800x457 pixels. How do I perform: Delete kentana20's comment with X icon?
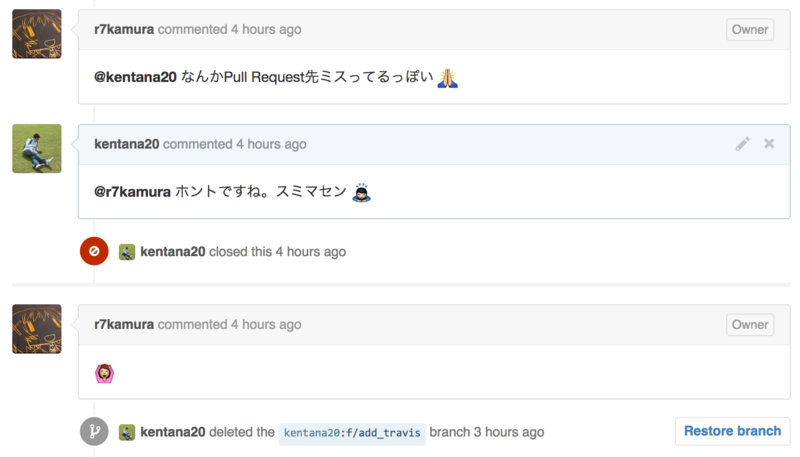click(x=769, y=144)
